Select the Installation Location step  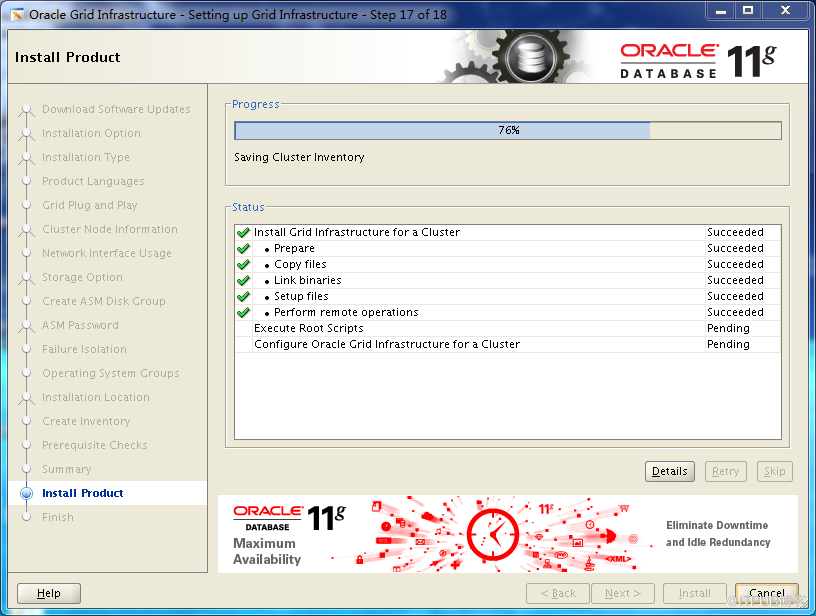click(96, 397)
